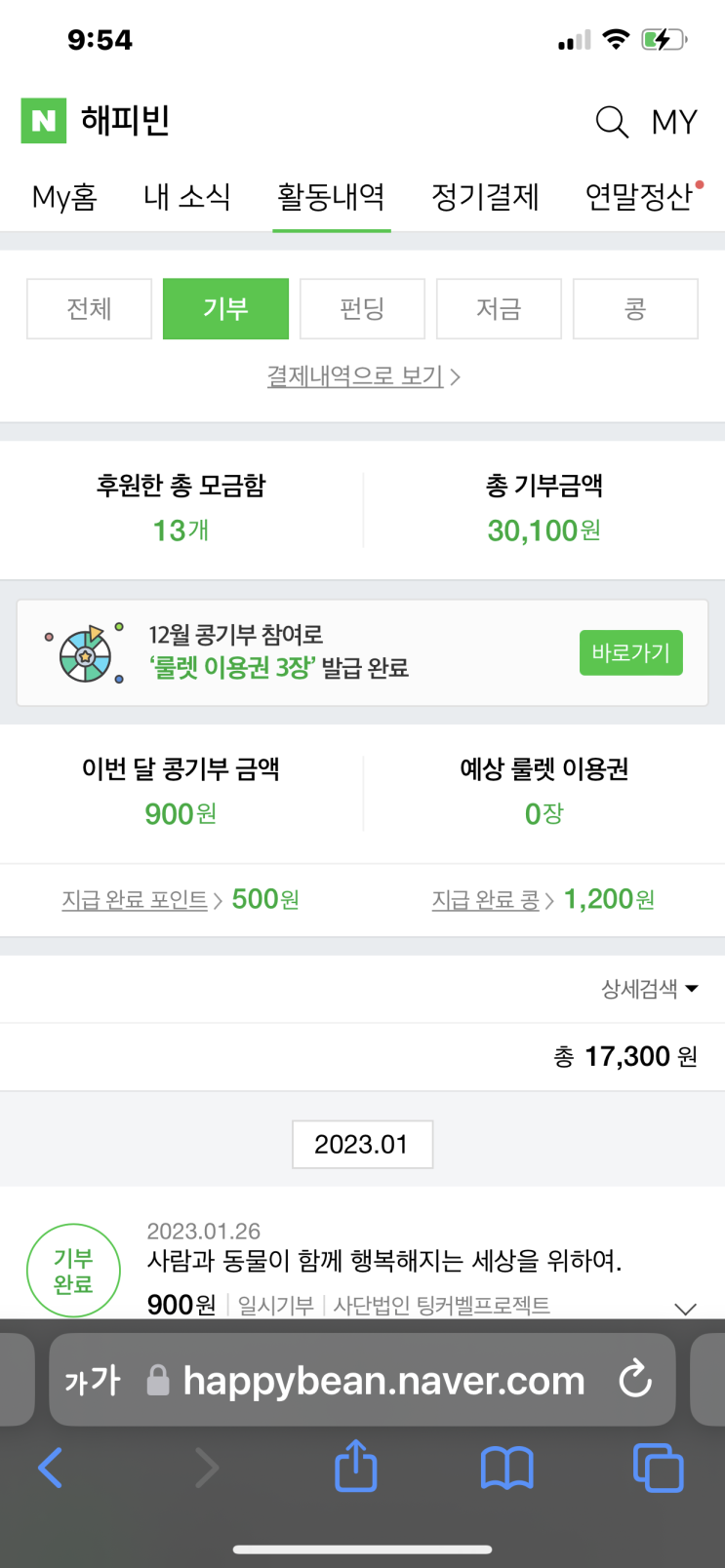Tap the Safari share icon
725x1568 pixels.
(x=356, y=1467)
